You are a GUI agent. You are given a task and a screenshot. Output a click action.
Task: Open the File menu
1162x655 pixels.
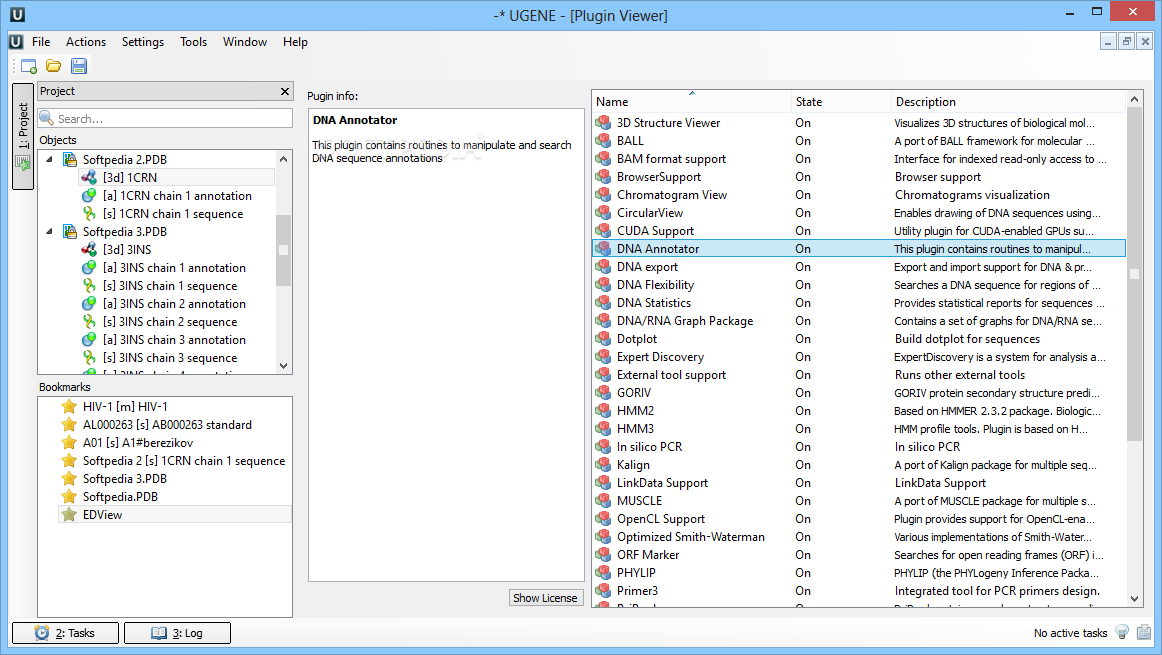[x=42, y=41]
